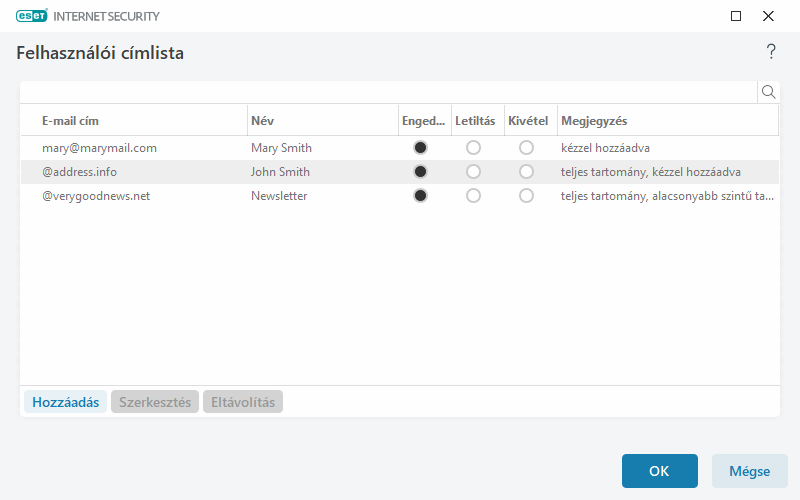Click the name John Smith
This screenshot has width=800, height=500.
(280, 172)
